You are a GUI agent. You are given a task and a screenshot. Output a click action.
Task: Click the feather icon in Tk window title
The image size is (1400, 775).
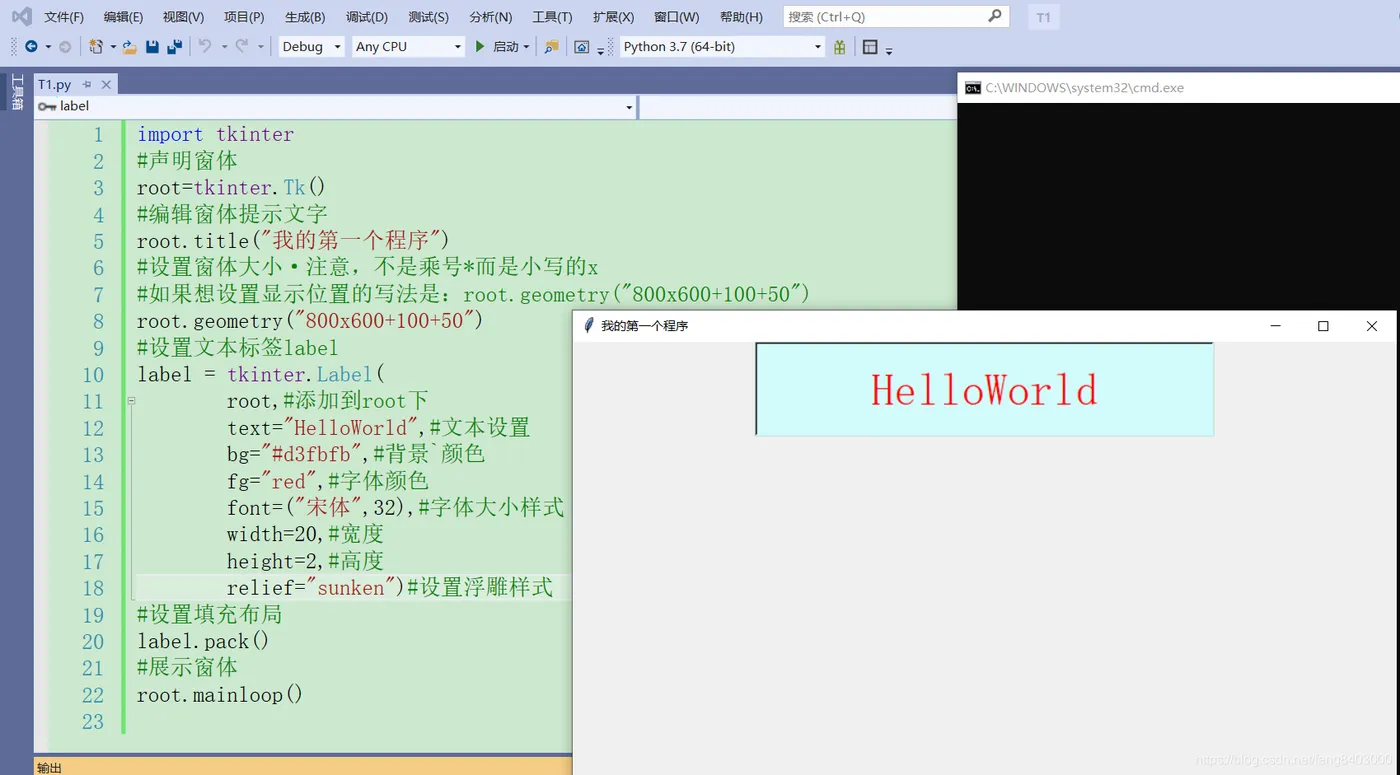[x=589, y=326]
